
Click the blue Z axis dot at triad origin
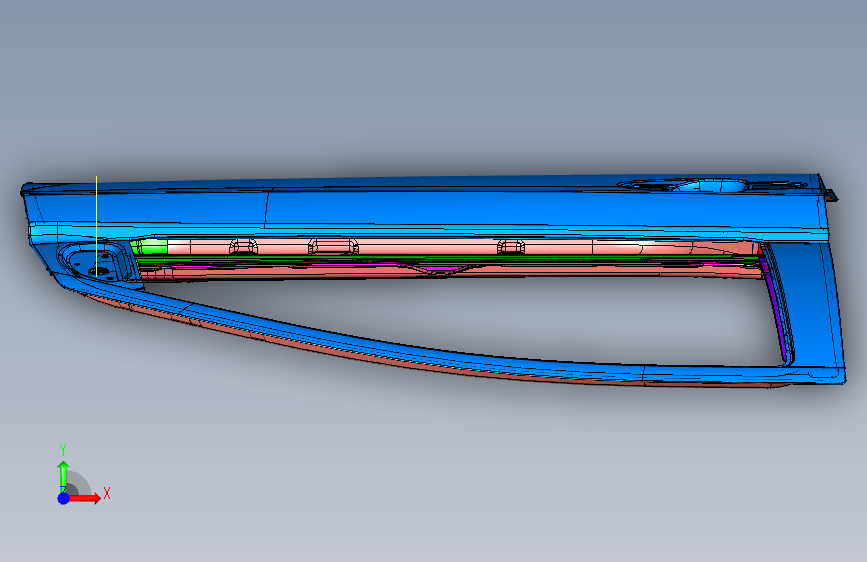tap(64, 498)
